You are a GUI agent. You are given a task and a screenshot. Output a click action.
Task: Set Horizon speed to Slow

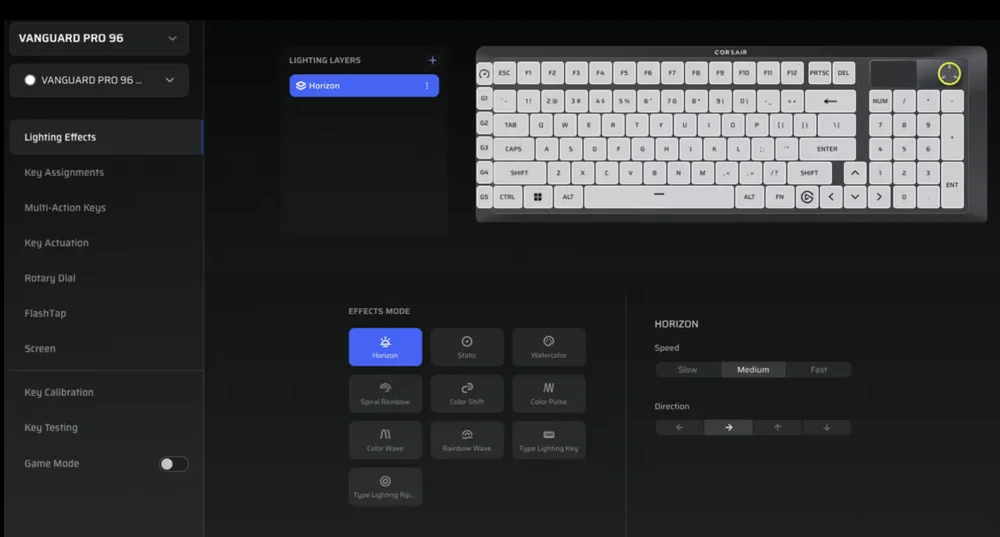click(x=688, y=370)
